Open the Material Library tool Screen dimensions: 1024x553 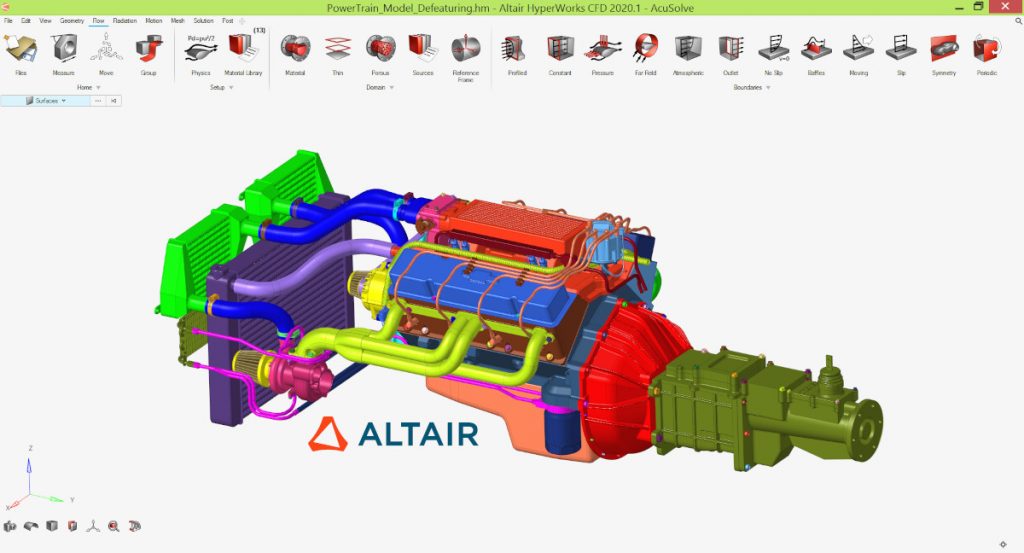(x=241, y=50)
